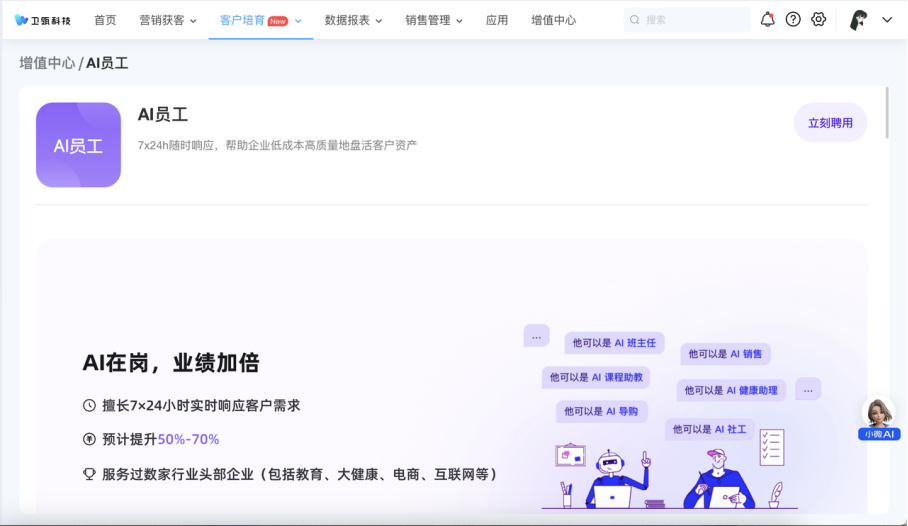Open the help question mark icon
This screenshot has width=908, height=526.
tap(793, 20)
